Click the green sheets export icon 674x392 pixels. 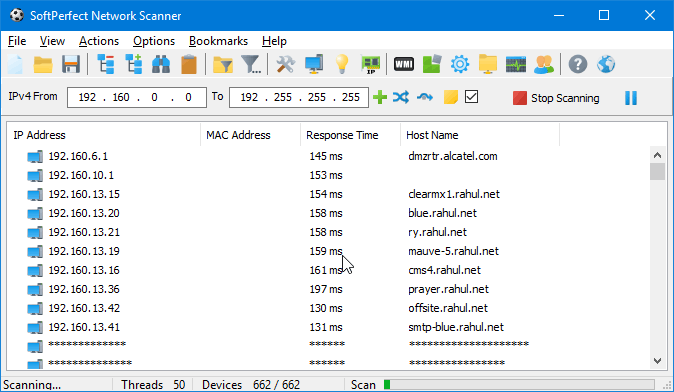(432, 64)
